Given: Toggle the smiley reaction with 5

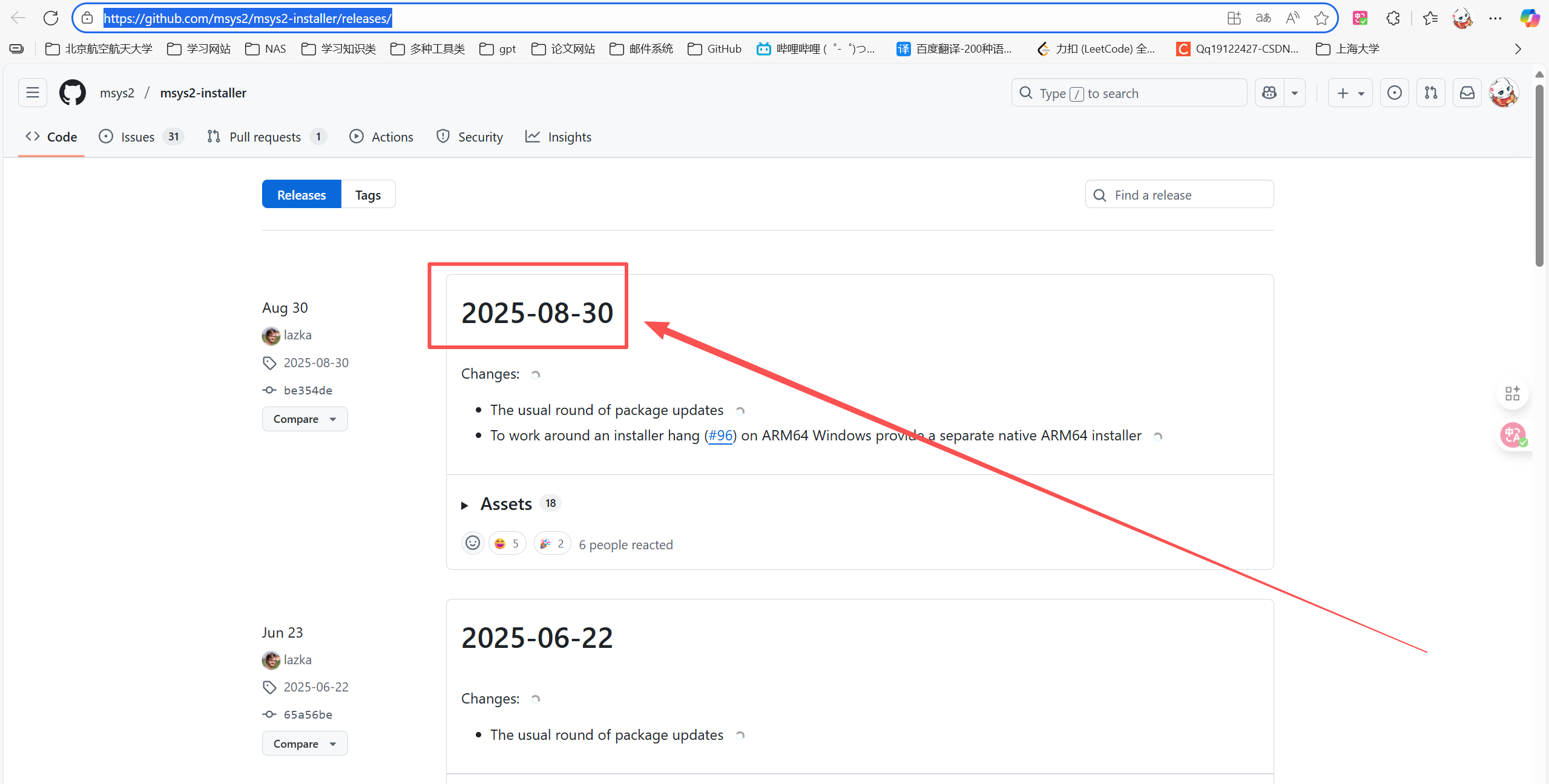Looking at the screenshot, I should (507, 543).
